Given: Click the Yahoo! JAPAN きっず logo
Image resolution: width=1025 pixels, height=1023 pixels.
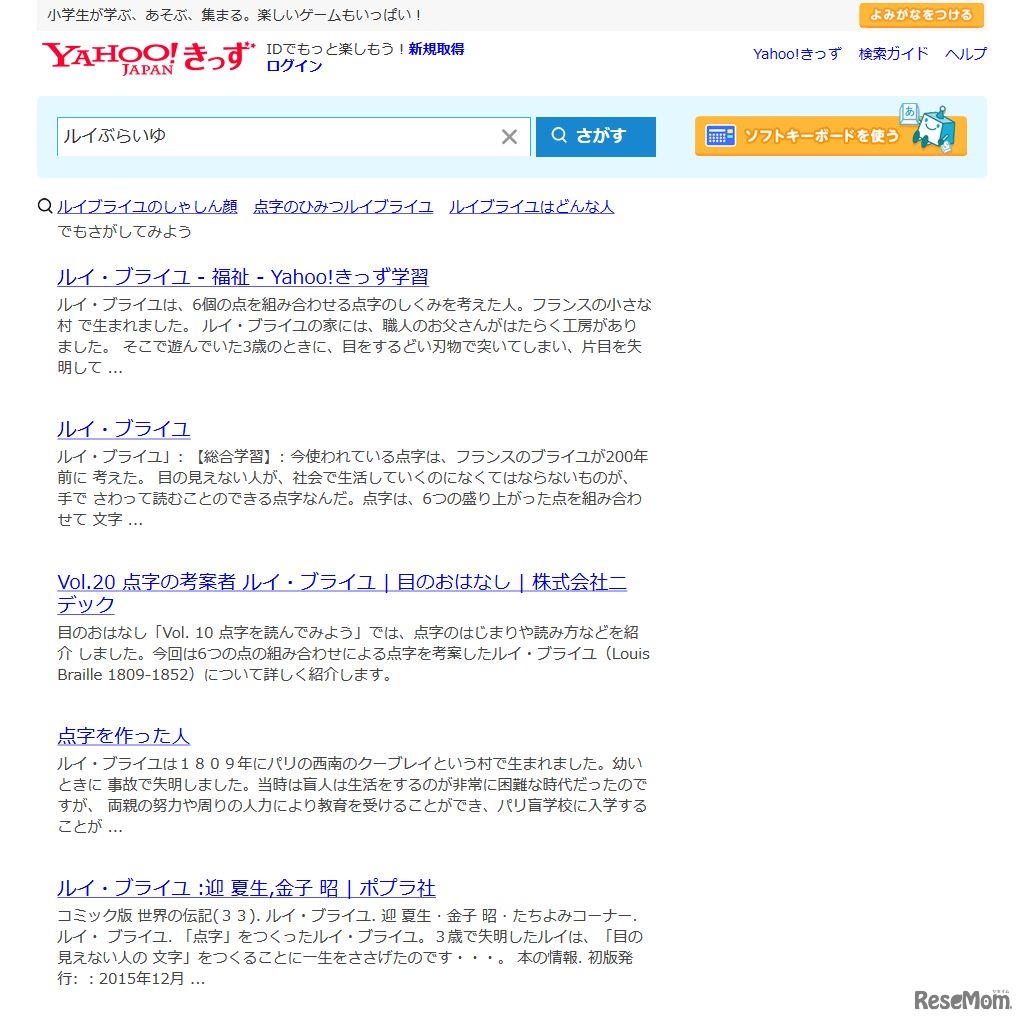Looking at the screenshot, I should [x=148, y=57].
